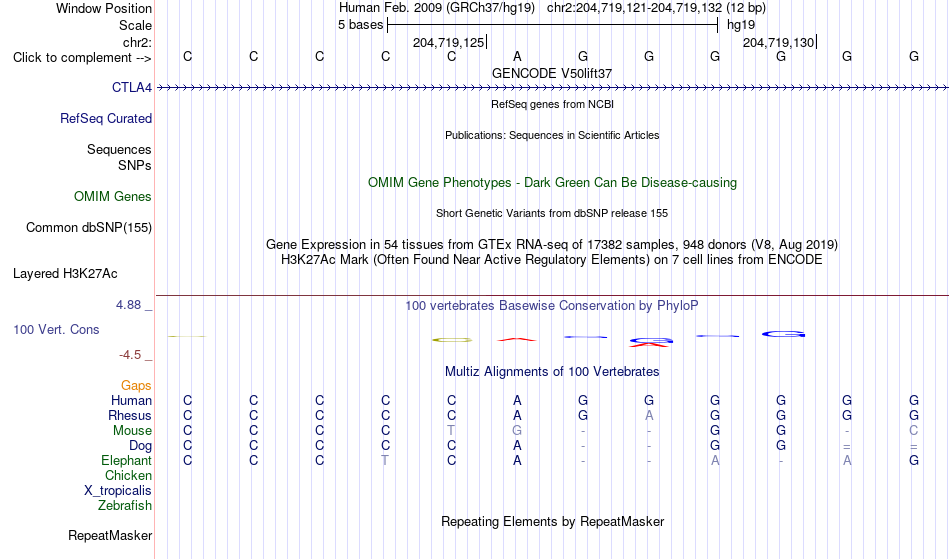950x559 pixels.
Task: Select the orange Gaps label
Action: 136,386
